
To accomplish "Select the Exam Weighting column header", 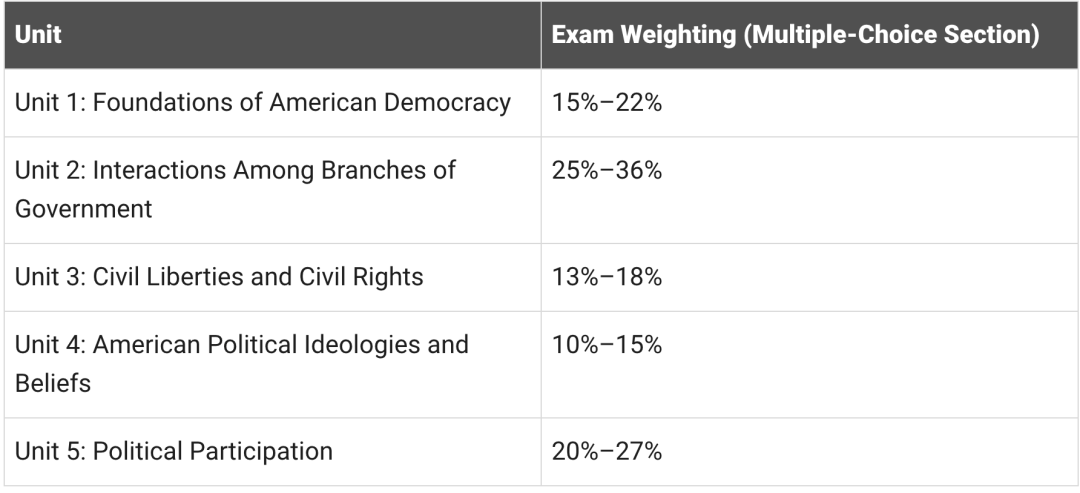I will tap(795, 34).
